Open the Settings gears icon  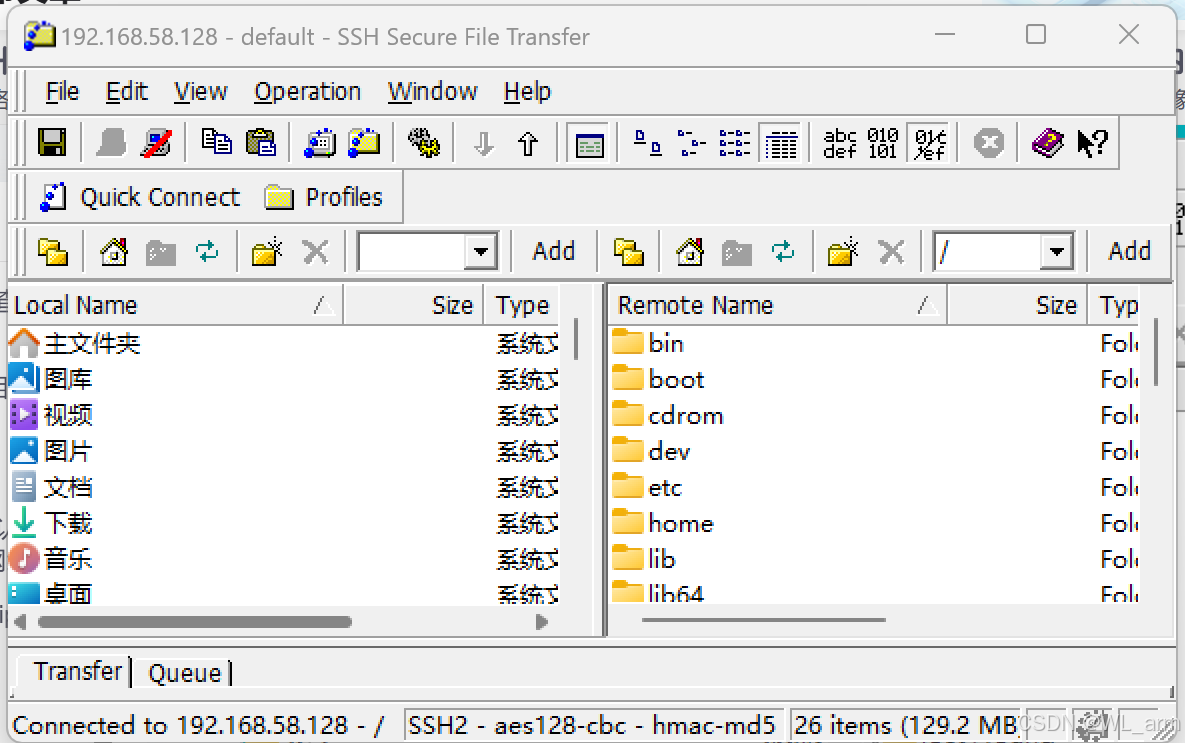pos(424,142)
